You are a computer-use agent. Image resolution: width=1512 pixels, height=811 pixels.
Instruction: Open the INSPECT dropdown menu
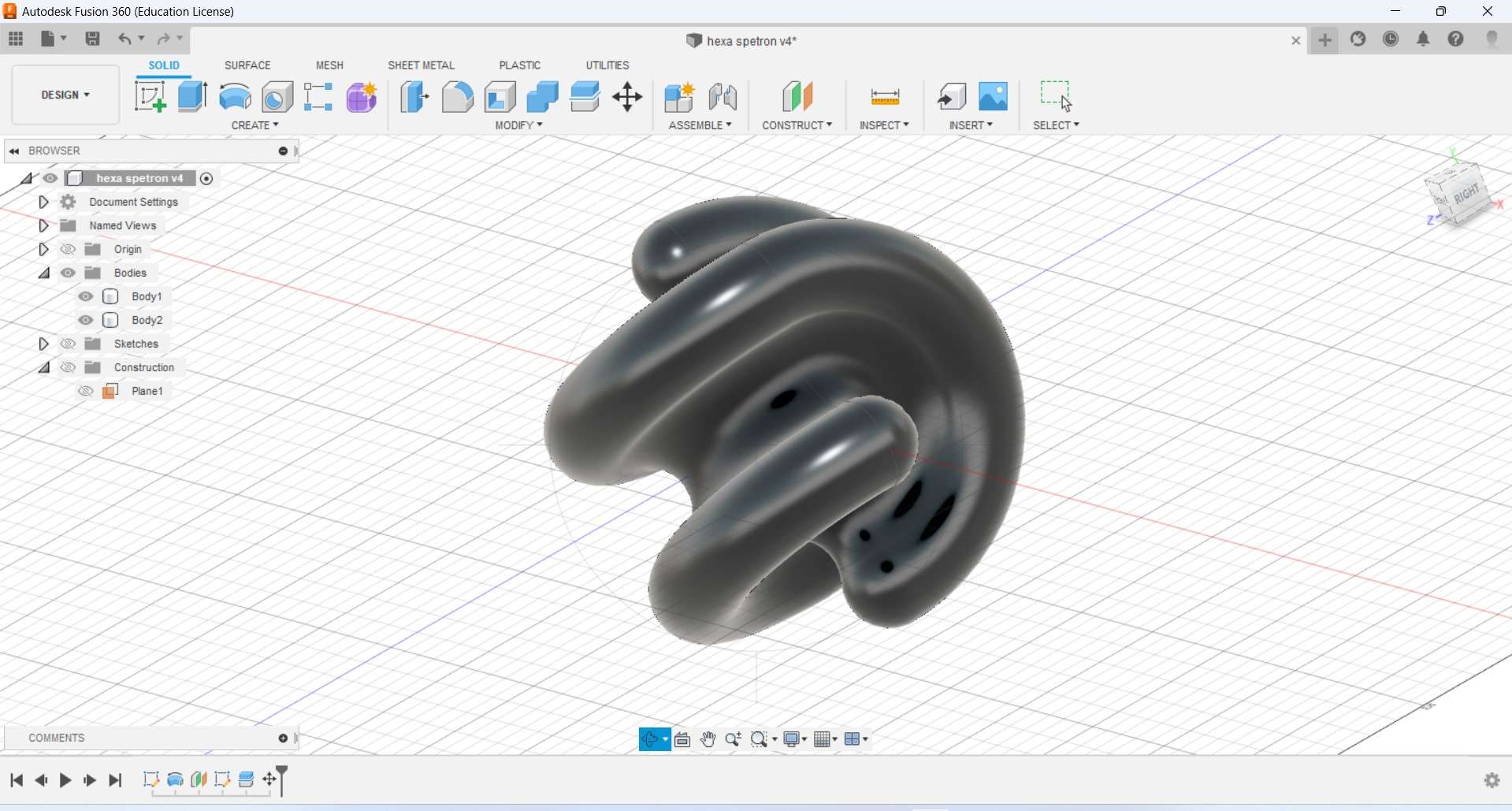[885, 125]
